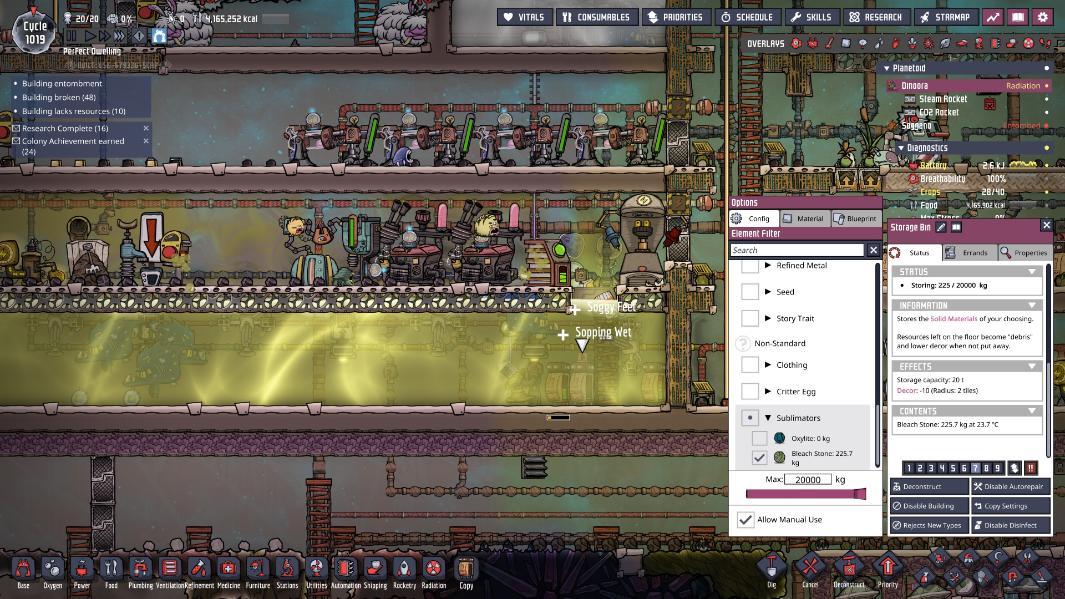Switch to the Blueprint tab

[855, 219]
